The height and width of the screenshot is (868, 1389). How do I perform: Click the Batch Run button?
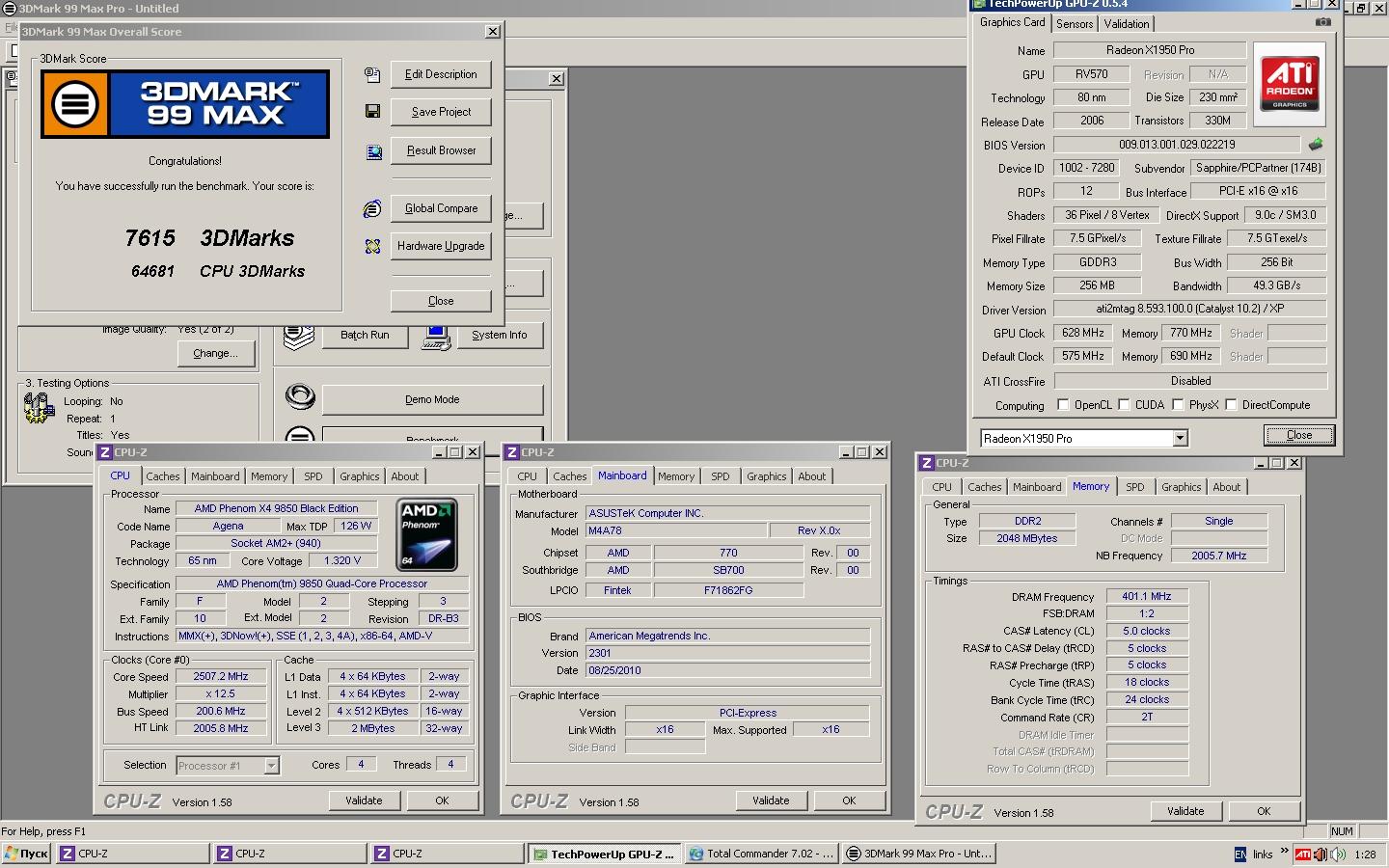tap(365, 336)
